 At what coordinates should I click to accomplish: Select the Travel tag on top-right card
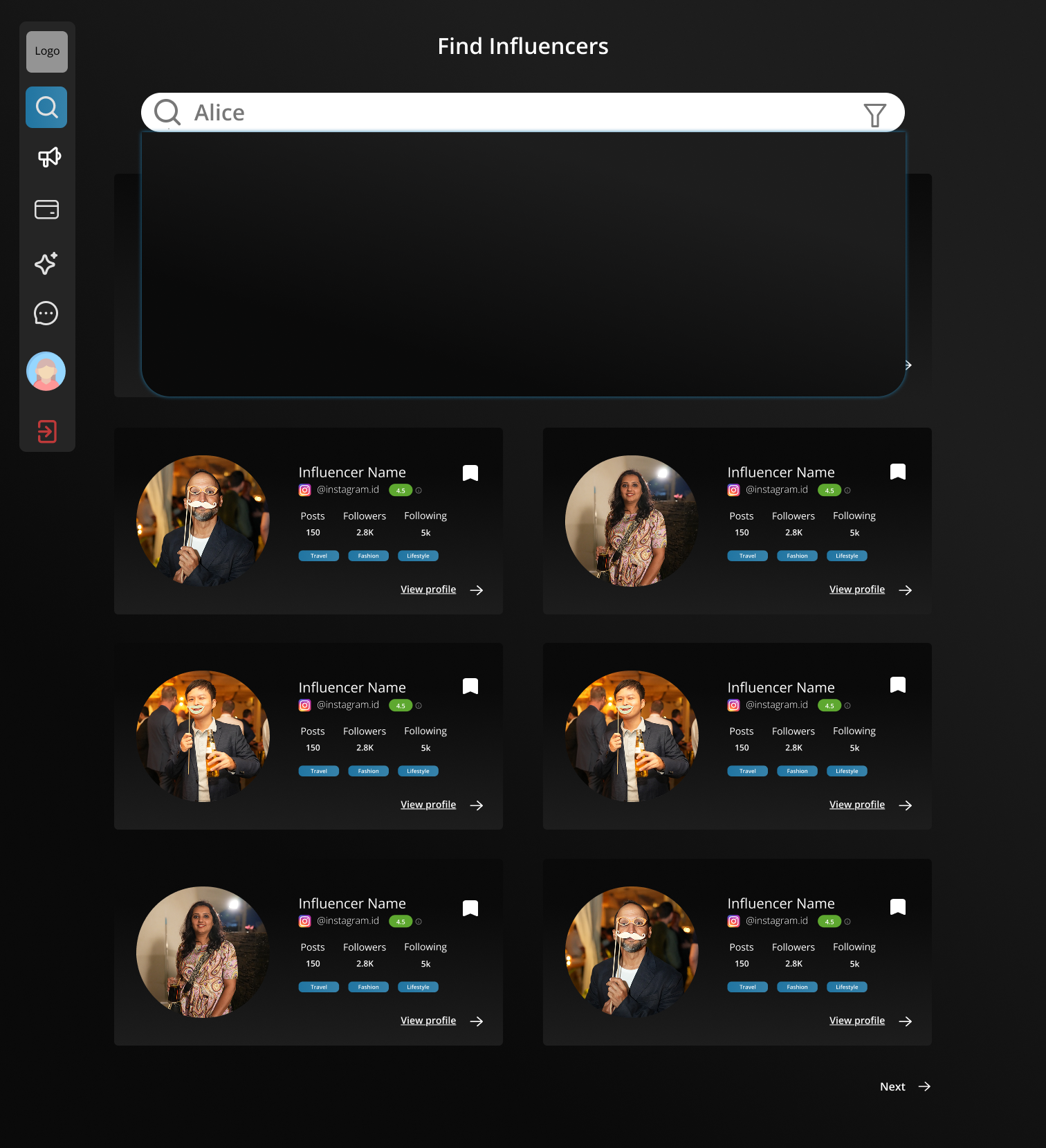(x=748, y=556)
